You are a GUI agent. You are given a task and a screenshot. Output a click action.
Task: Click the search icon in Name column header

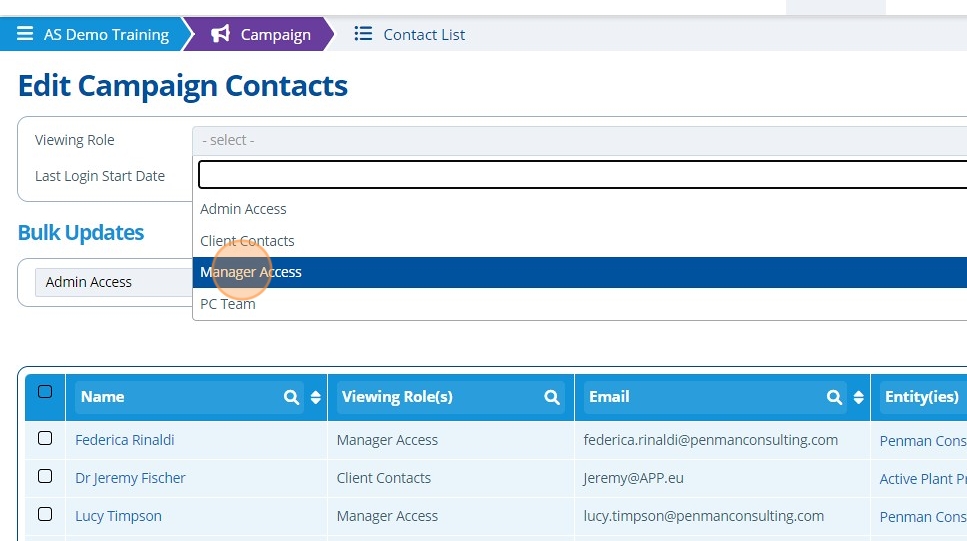[x=291, y=397]
